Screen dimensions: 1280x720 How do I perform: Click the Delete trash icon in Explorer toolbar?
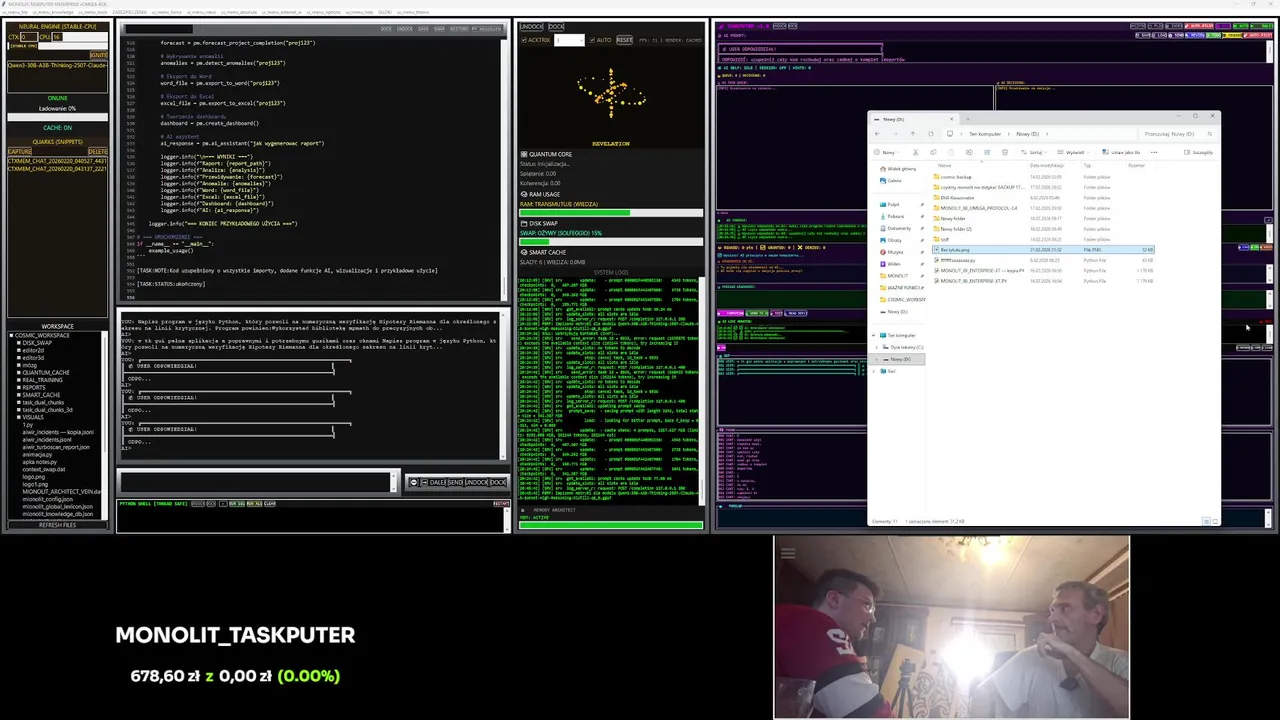[x=1005, y=152]
